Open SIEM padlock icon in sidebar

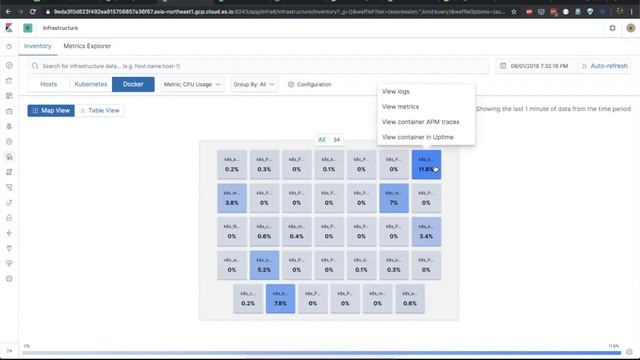(9, 218)
